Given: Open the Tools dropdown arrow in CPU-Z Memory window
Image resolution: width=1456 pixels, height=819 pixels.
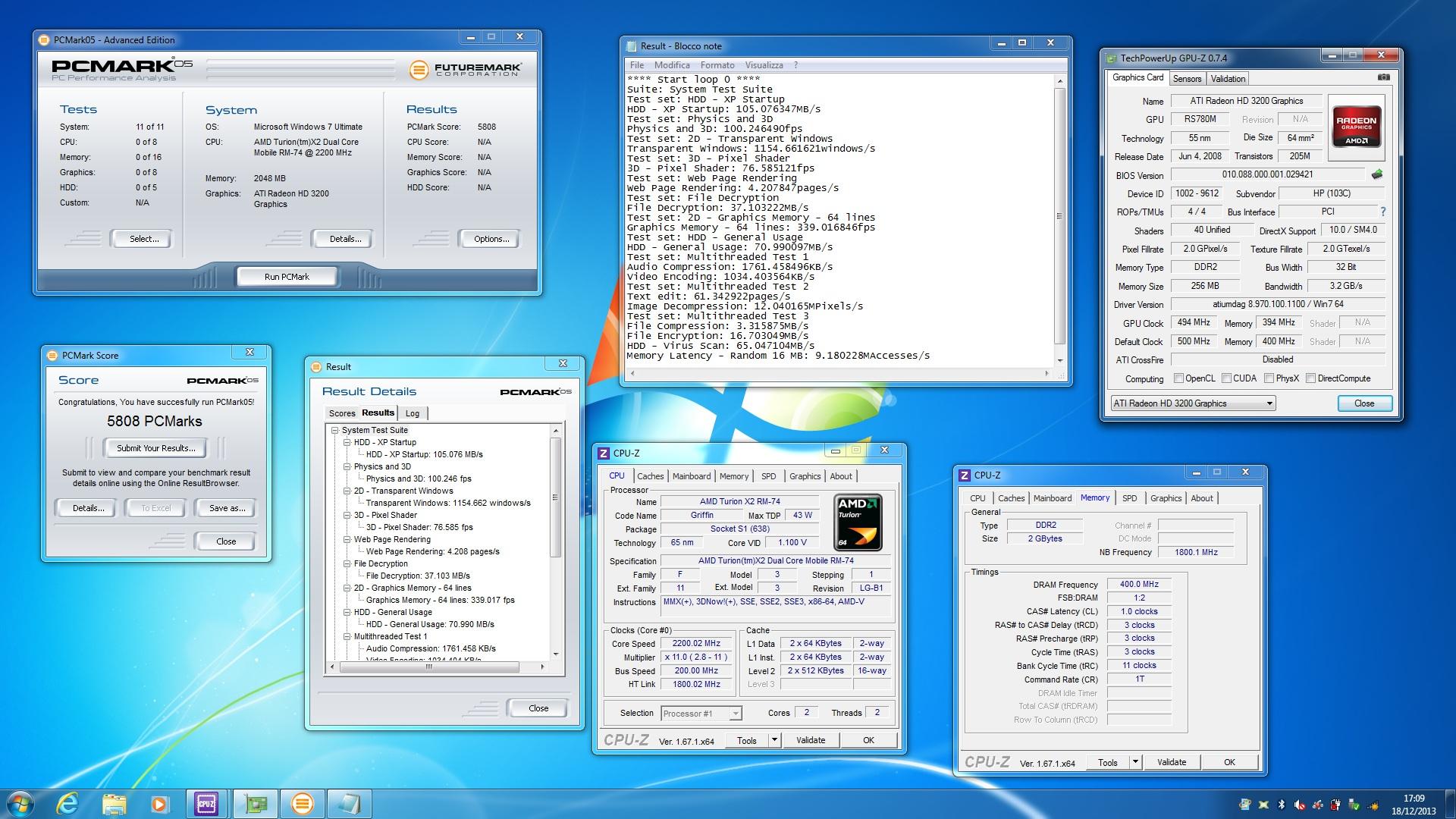Looking at the screenshot, I should pos(1135,761).
